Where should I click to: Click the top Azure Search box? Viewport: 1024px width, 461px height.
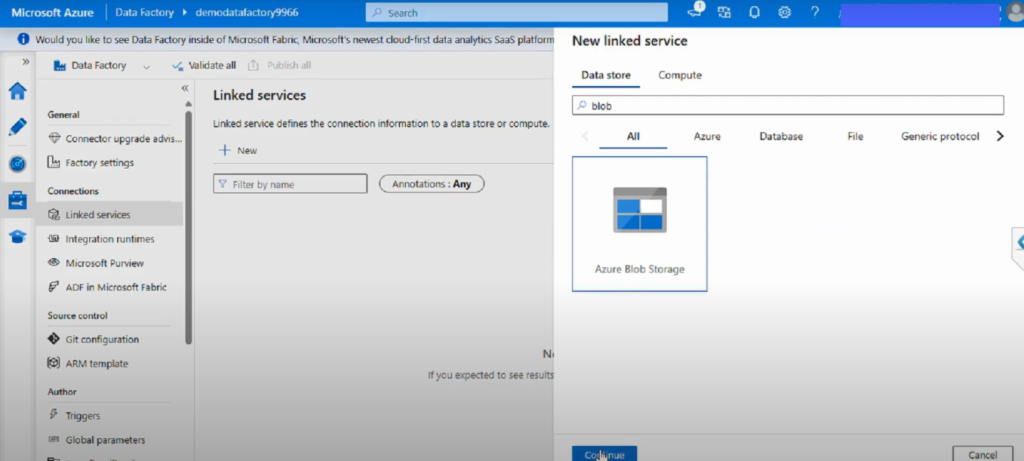[x=517, y=12]
